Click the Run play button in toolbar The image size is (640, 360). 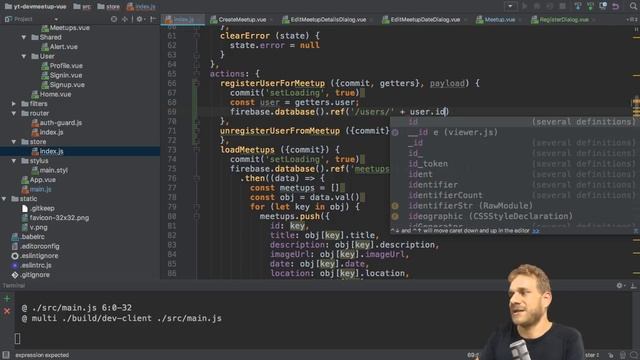(524, 6)
